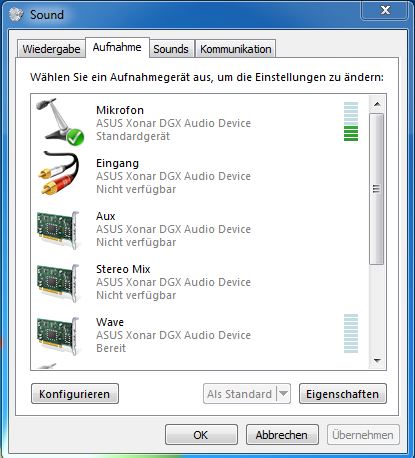Click the Wave device level meter

pos(351,333)
